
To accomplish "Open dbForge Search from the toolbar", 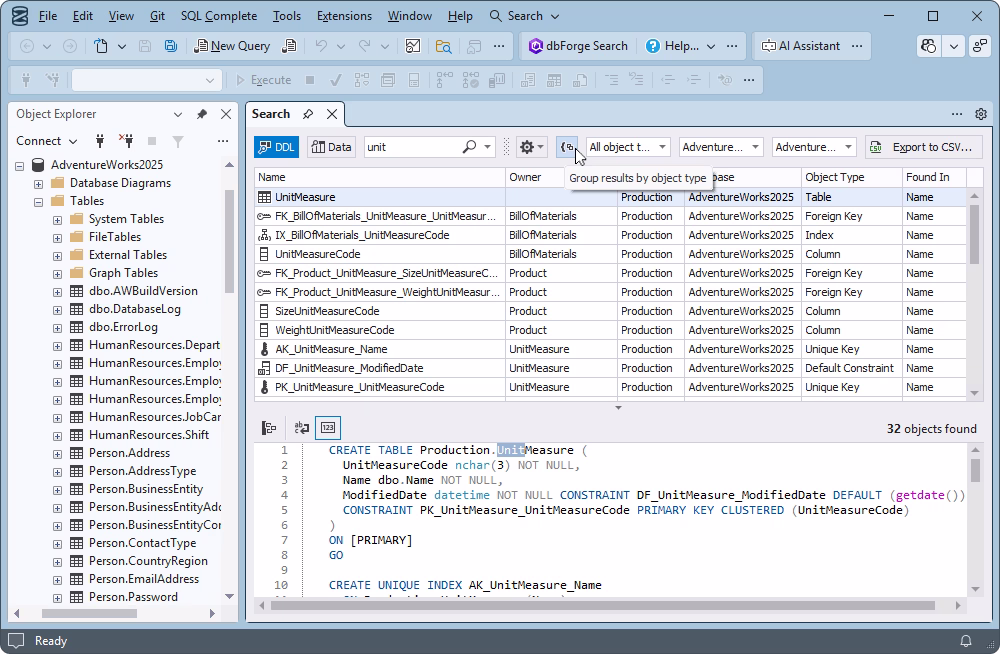I will click(579, 45).
